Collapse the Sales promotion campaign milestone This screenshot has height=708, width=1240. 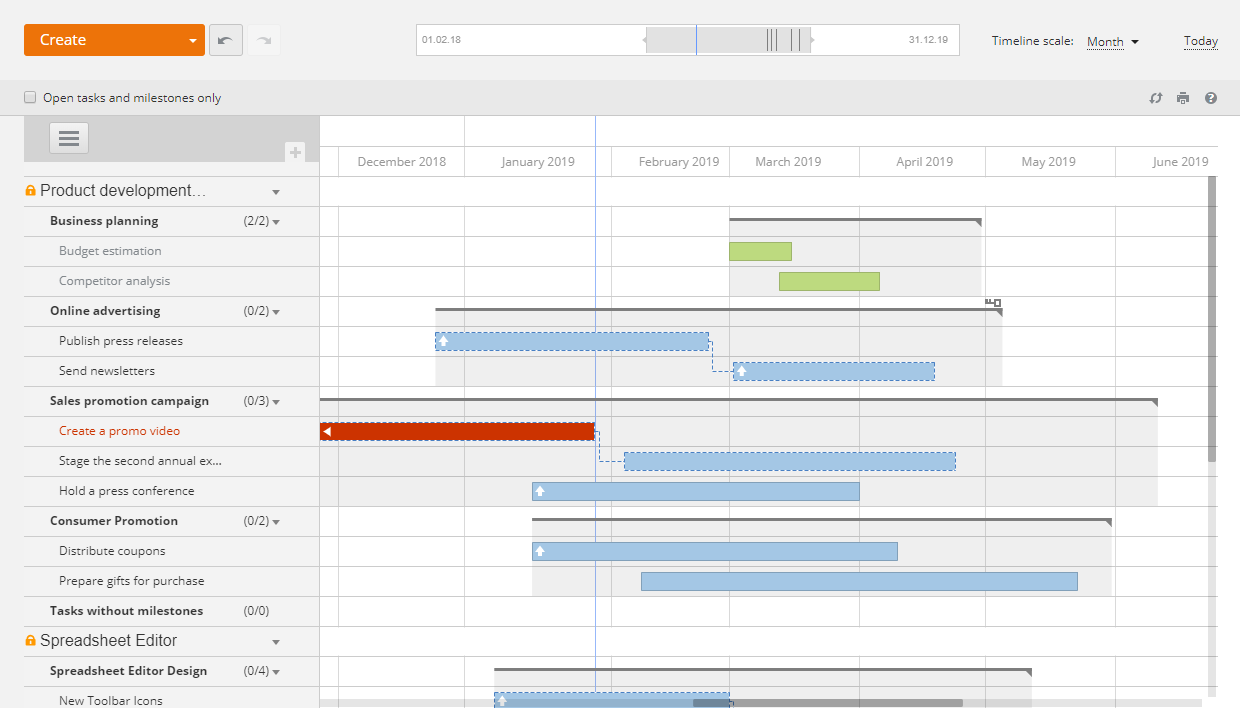click(x=276, y=402)
